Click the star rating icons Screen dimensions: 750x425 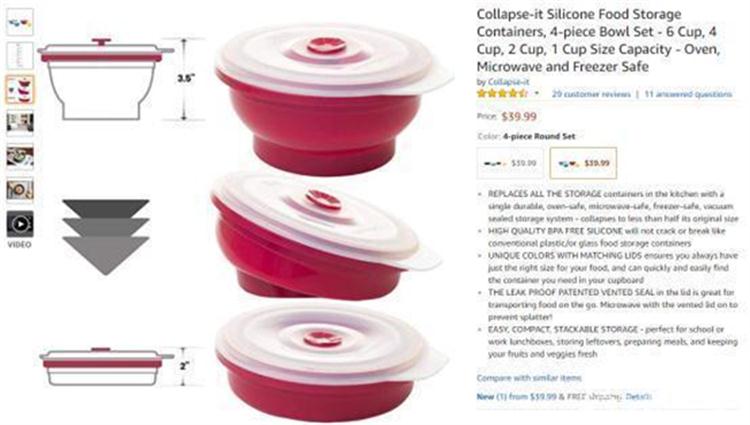pyautogui.click(x=502, y=93)
